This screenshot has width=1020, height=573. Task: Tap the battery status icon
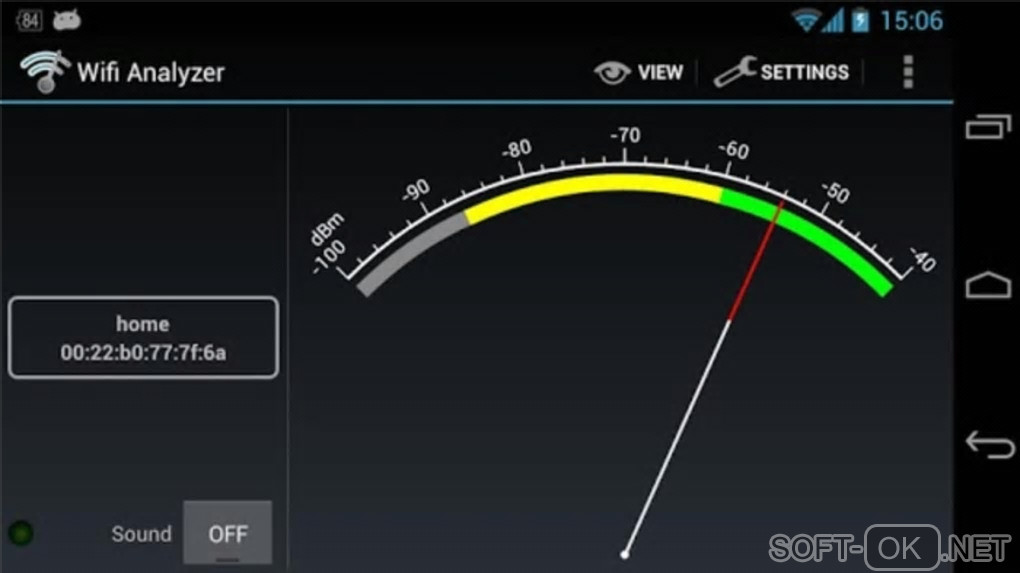pyautogui.click(x=860, y=20)
